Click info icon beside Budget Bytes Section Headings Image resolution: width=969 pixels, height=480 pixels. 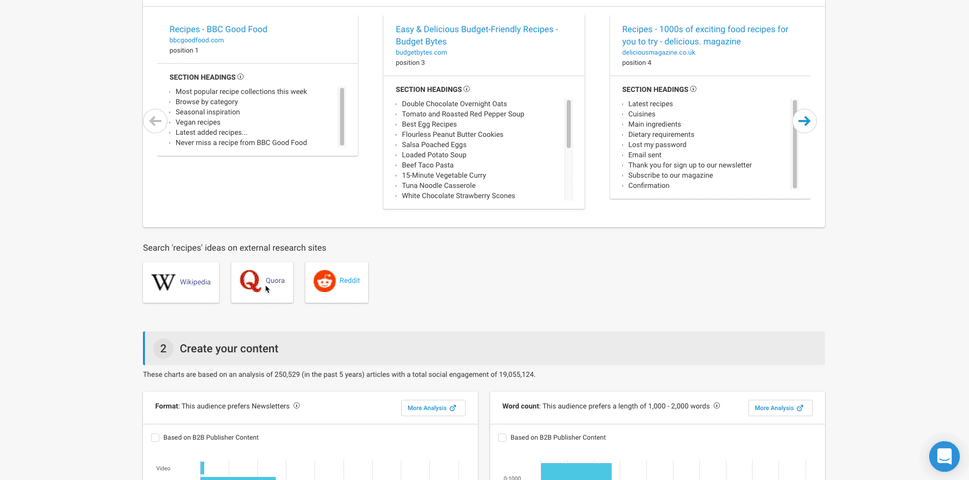click(467, 89)
